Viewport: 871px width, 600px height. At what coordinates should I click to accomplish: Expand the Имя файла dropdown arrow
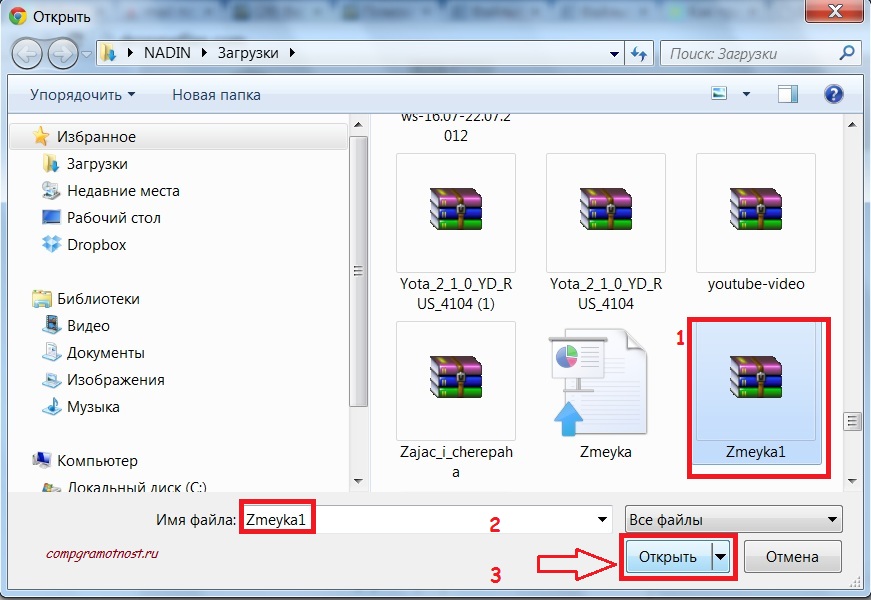(602, 519)
